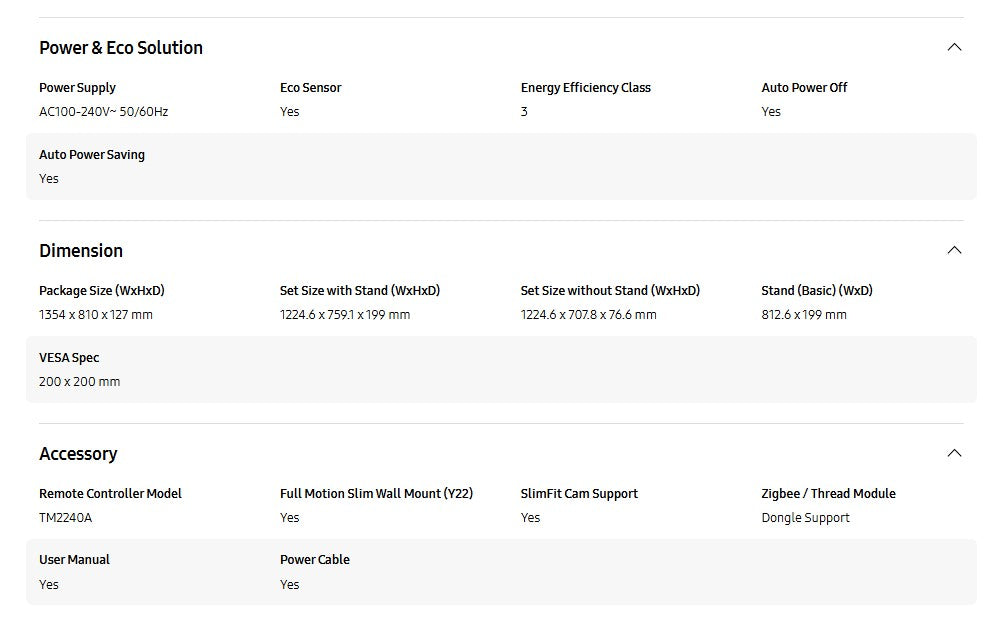This screenshot has height=636, width=999.
Task: Click the Full Motion Slim Wall Mount label
Action: point(376,494)
